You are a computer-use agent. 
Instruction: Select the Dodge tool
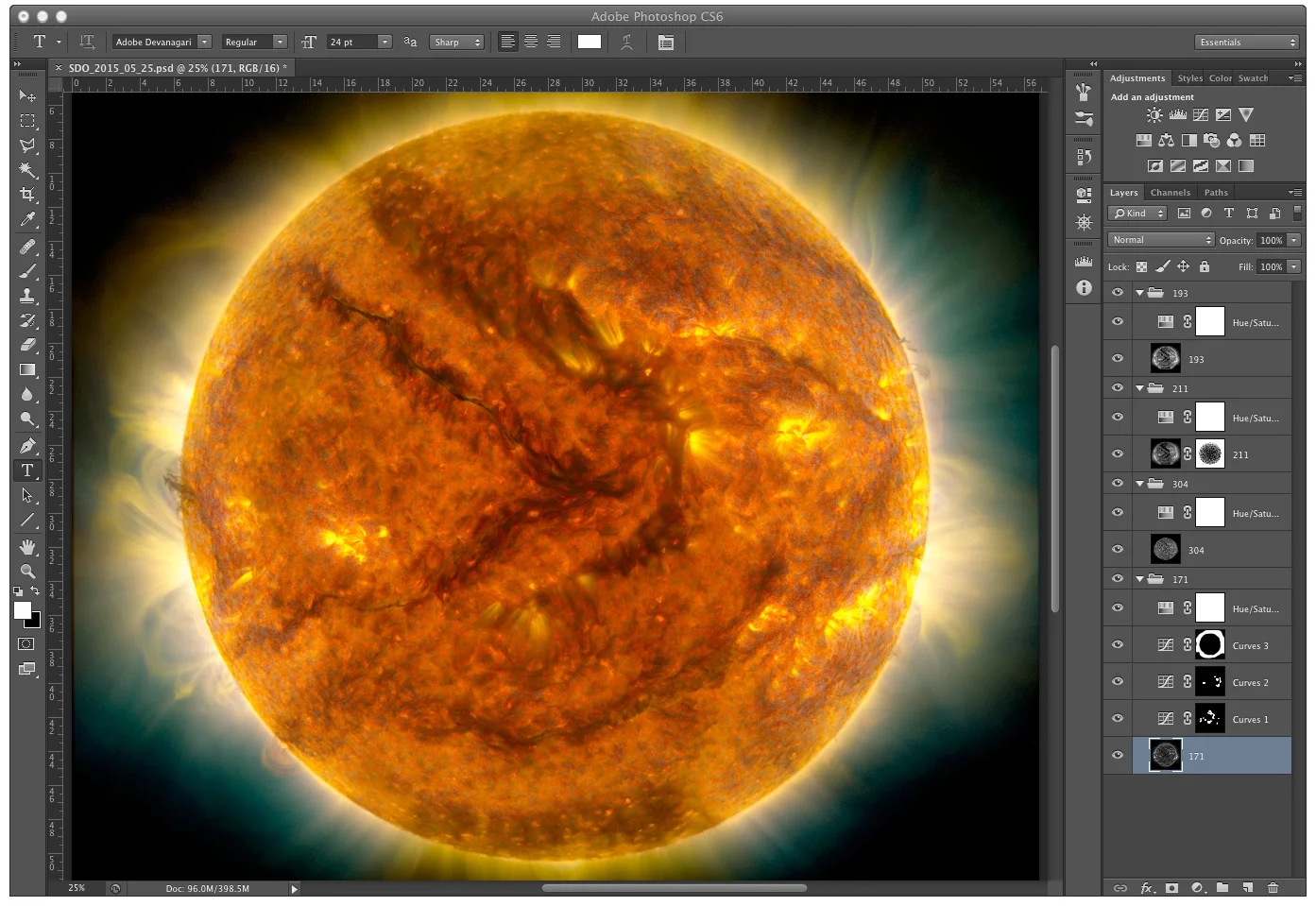point(27,419)
